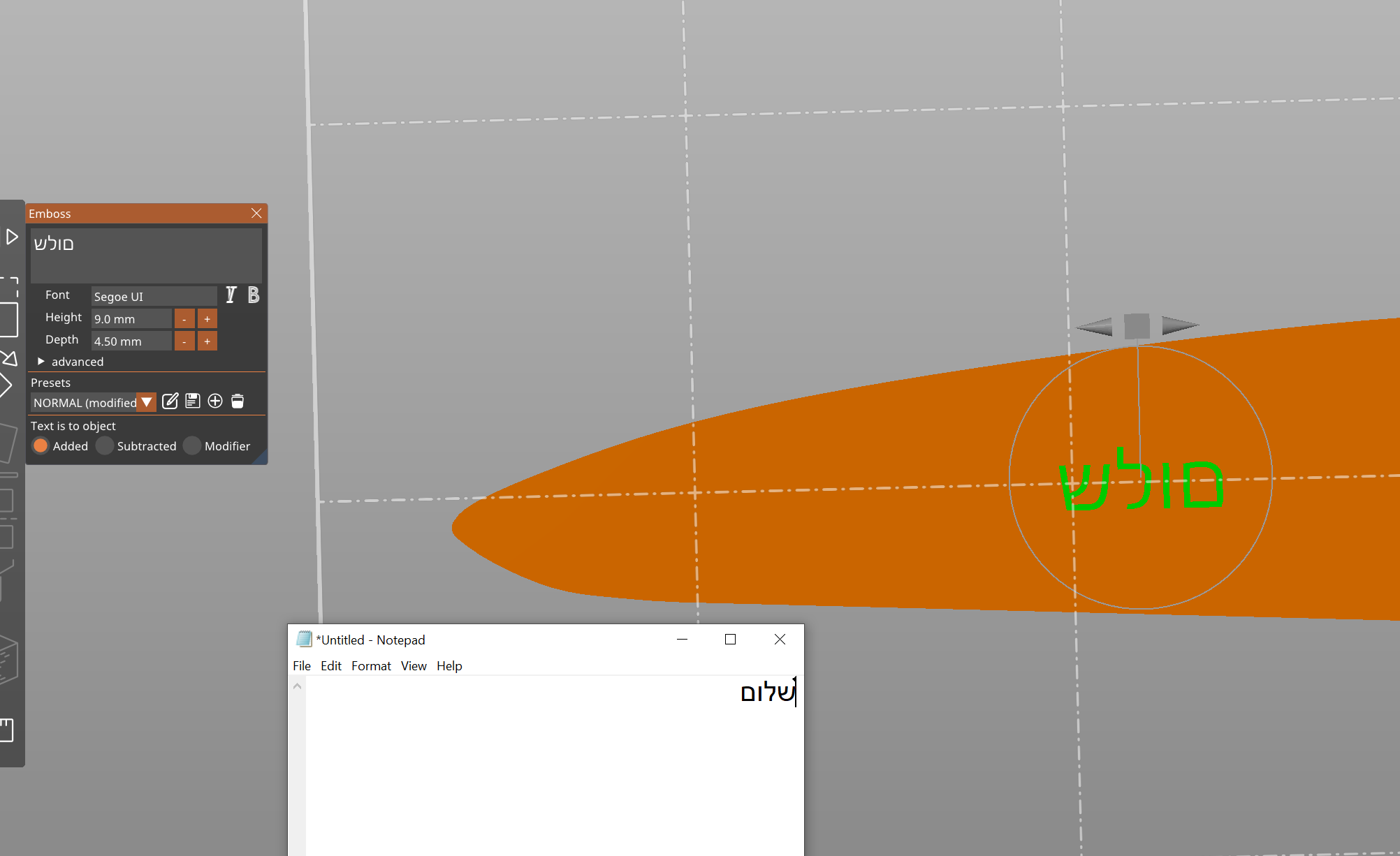1400x856 pixels.
Task: Select the Modifier option
Action: click(191, 445)
